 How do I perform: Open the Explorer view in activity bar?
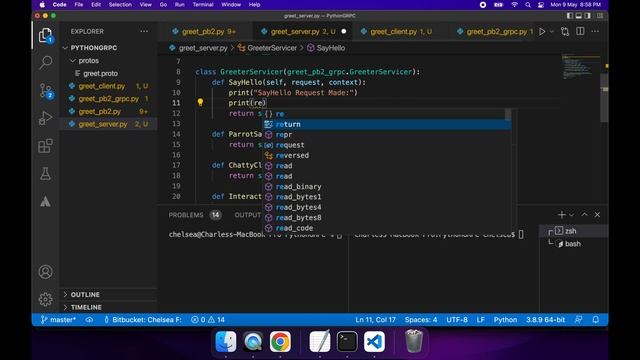[x=45, y=36]
